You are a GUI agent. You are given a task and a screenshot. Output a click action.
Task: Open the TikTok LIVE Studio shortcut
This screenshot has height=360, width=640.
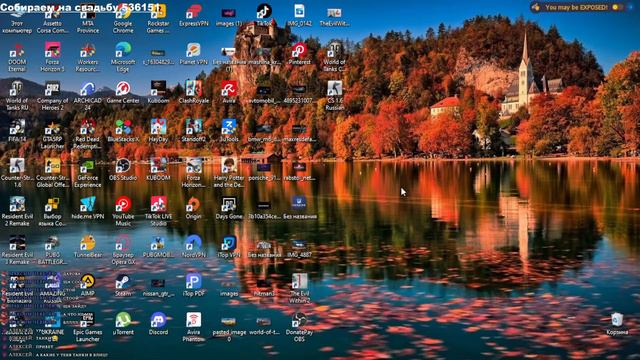[158, 212]
